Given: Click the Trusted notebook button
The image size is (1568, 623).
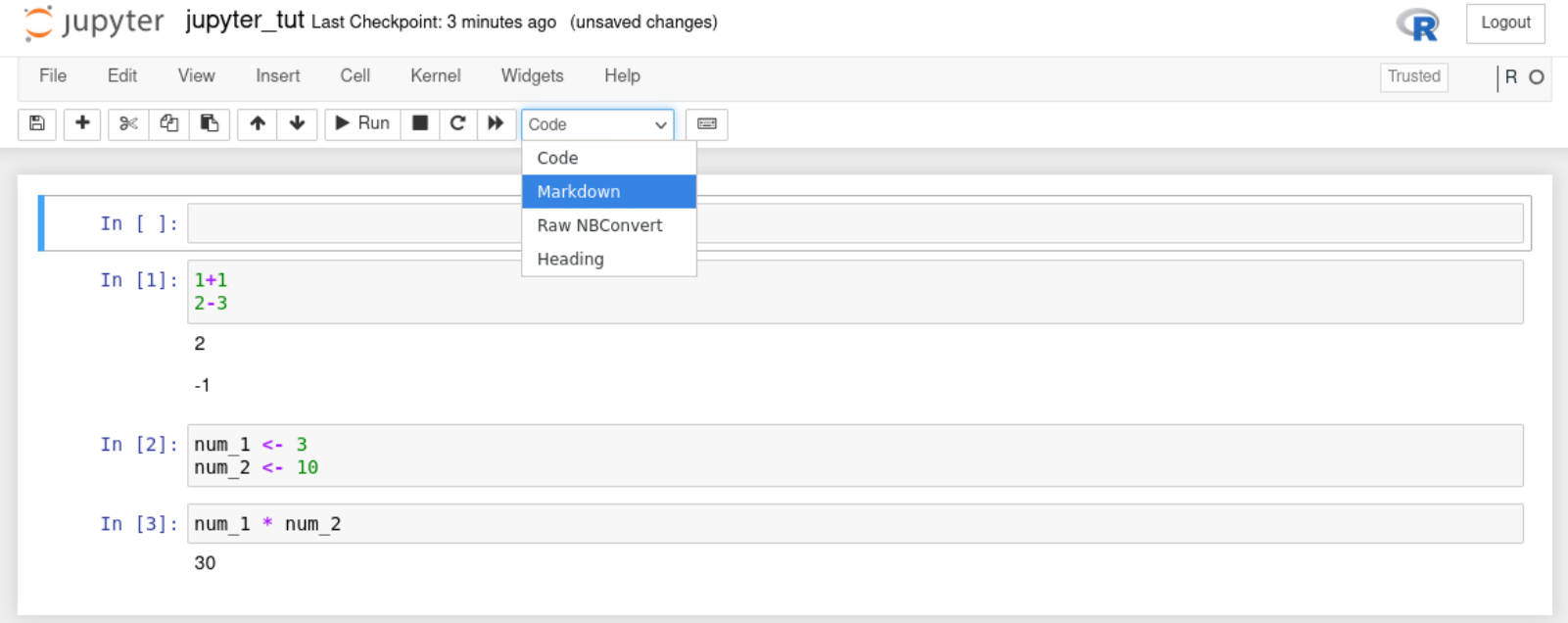Looking at the screenshot, I should pos(1414,76).
